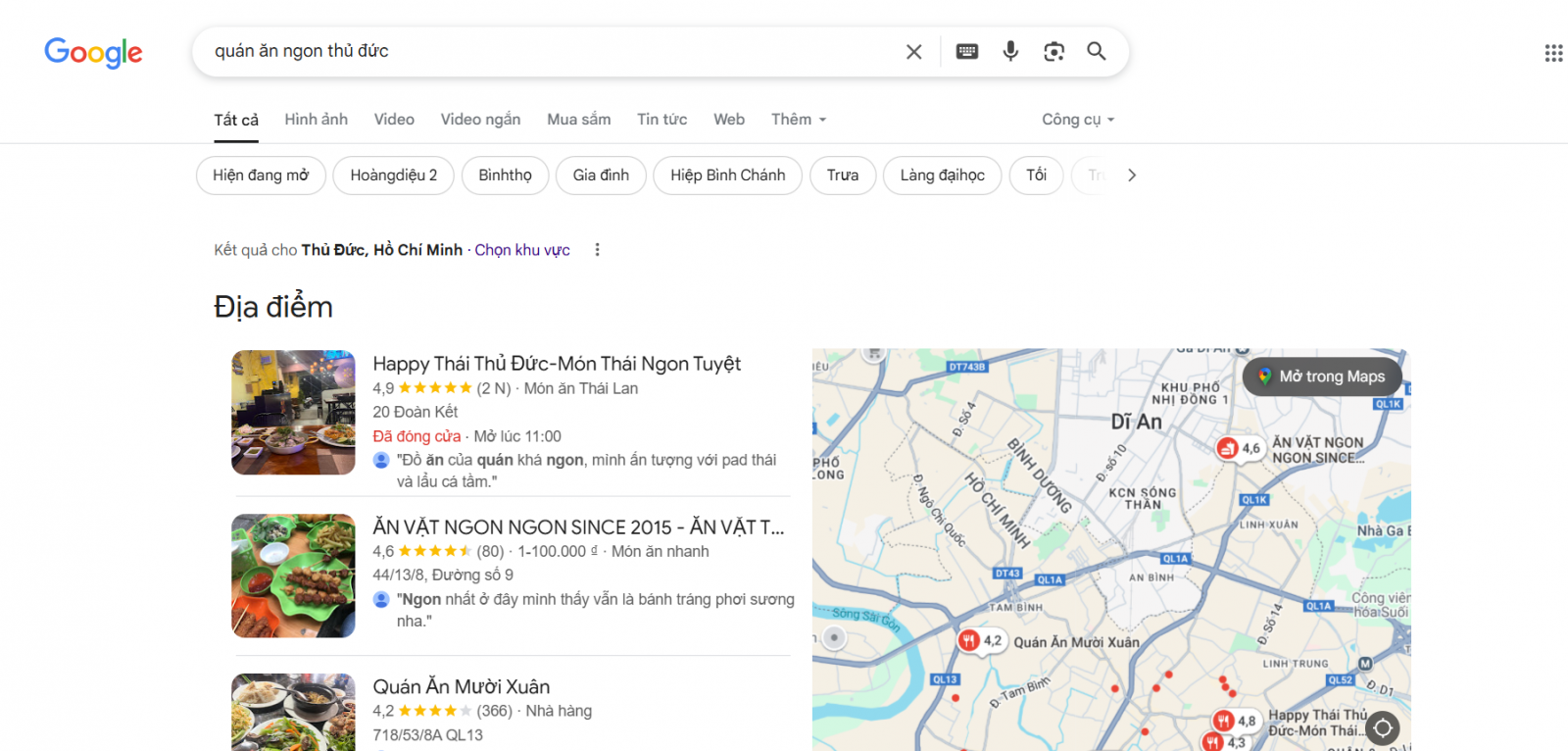The image size is (1568, 751).
Task: Search by image with the camera lens icon
Action: pyautogui.click(x=1053, y=52)
